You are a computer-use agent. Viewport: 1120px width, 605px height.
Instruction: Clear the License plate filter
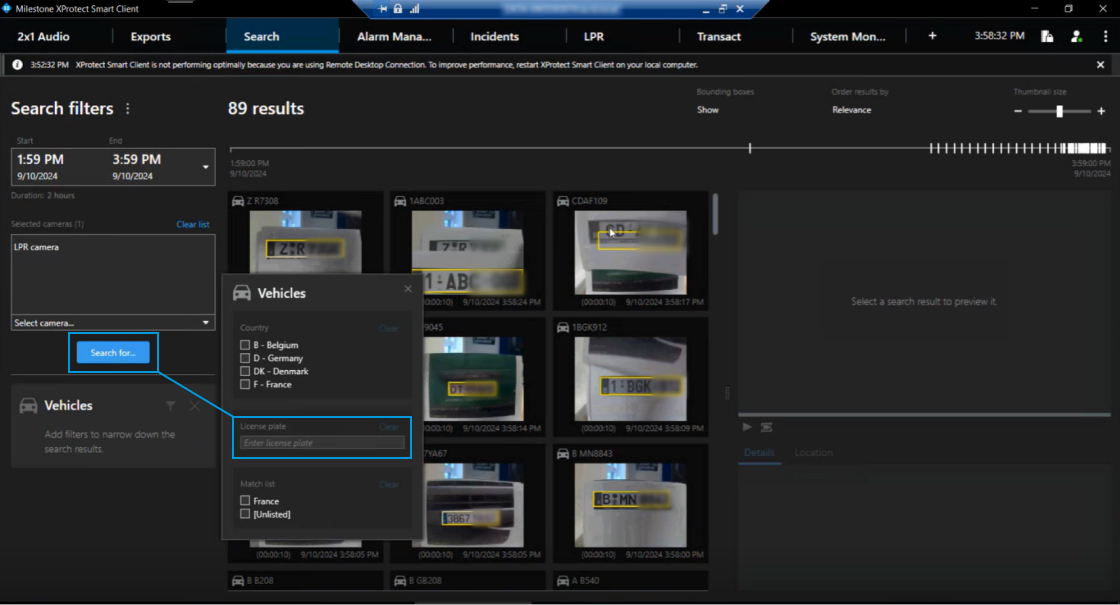[389, 427]
